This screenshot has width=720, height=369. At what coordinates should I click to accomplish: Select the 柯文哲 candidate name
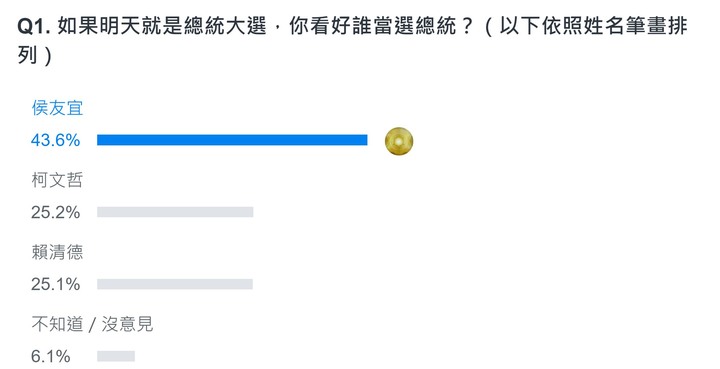click(x=57, y=180)
